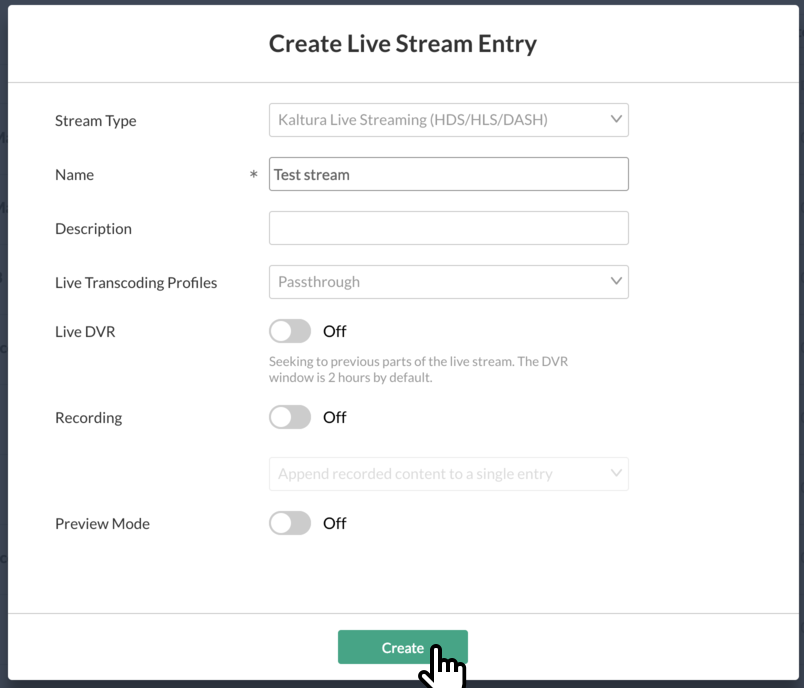Open the Stream Type dropdown

click(x=449, y=120)
